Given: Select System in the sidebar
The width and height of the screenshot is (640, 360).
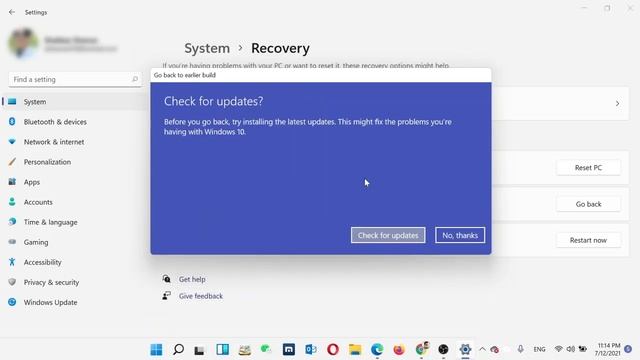Looking at the screenshot, I should click(x=75, y=102).
